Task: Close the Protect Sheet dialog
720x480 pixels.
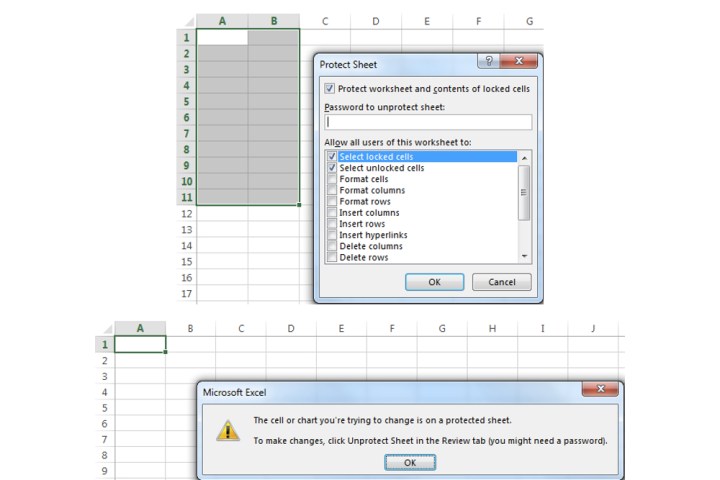Action: coord(518,62)
